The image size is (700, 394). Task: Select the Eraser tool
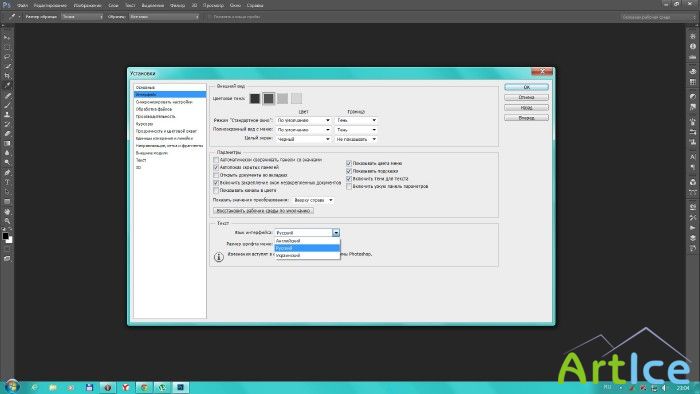tap(7, 133)
